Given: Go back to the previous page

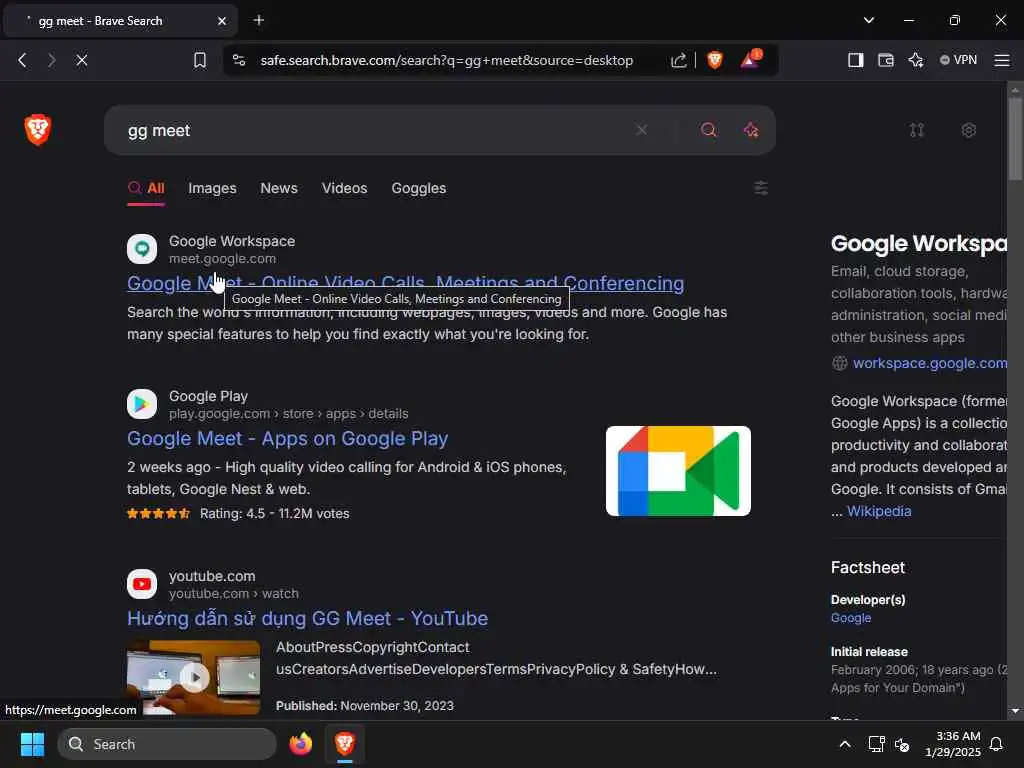Looking at the screenshot, I should 22,60.
